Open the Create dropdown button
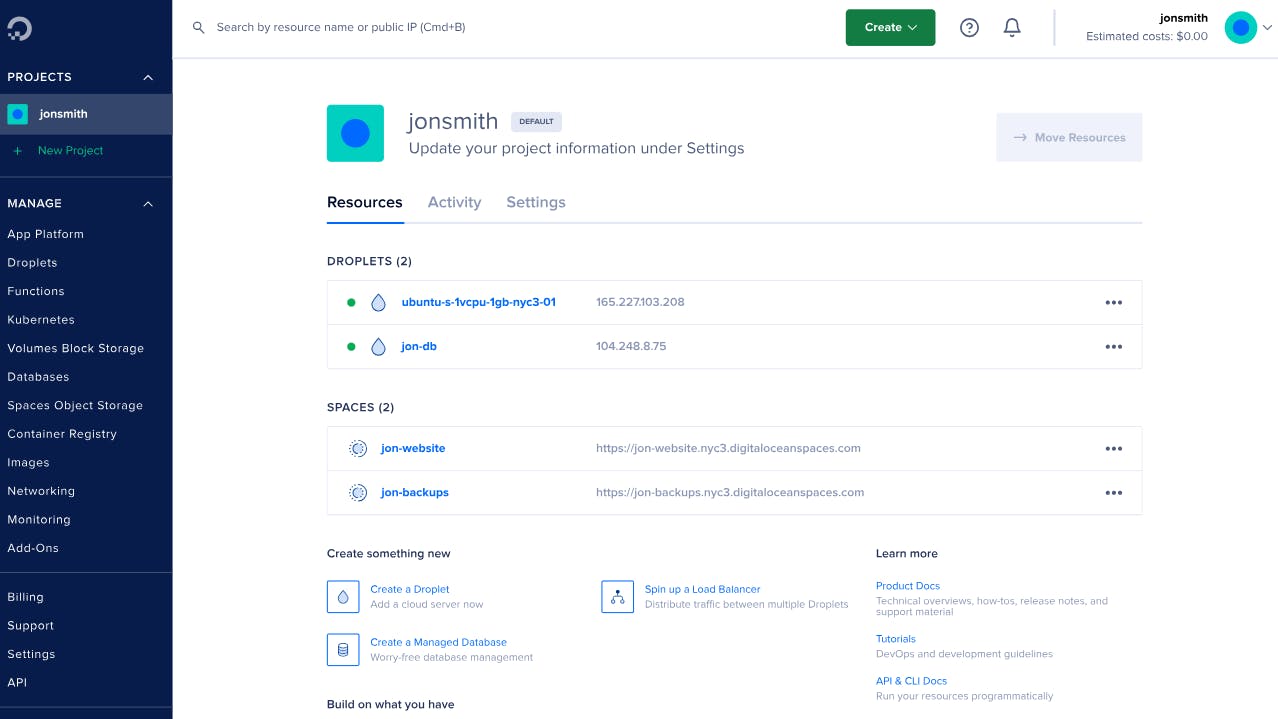The width and height of the screenshot is (1278, 719). 890,28
